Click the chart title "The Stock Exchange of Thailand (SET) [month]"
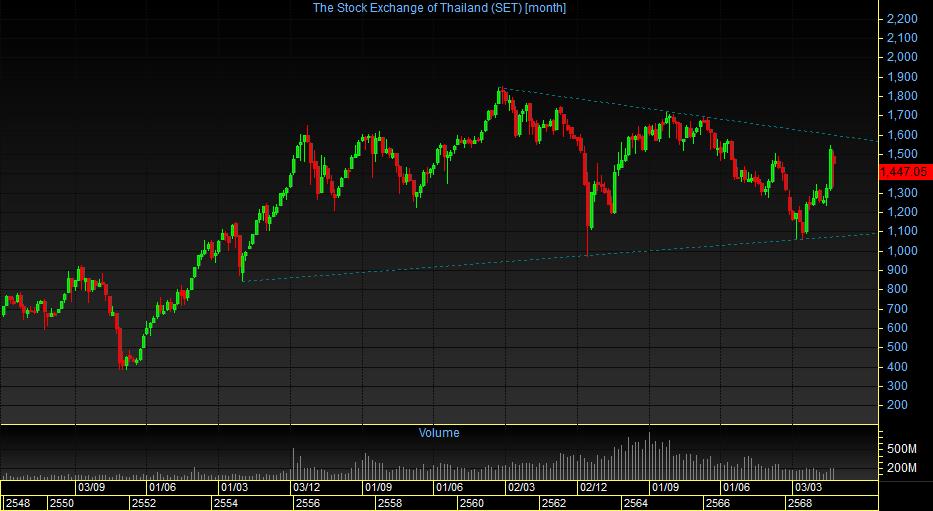 pos(439,8)
